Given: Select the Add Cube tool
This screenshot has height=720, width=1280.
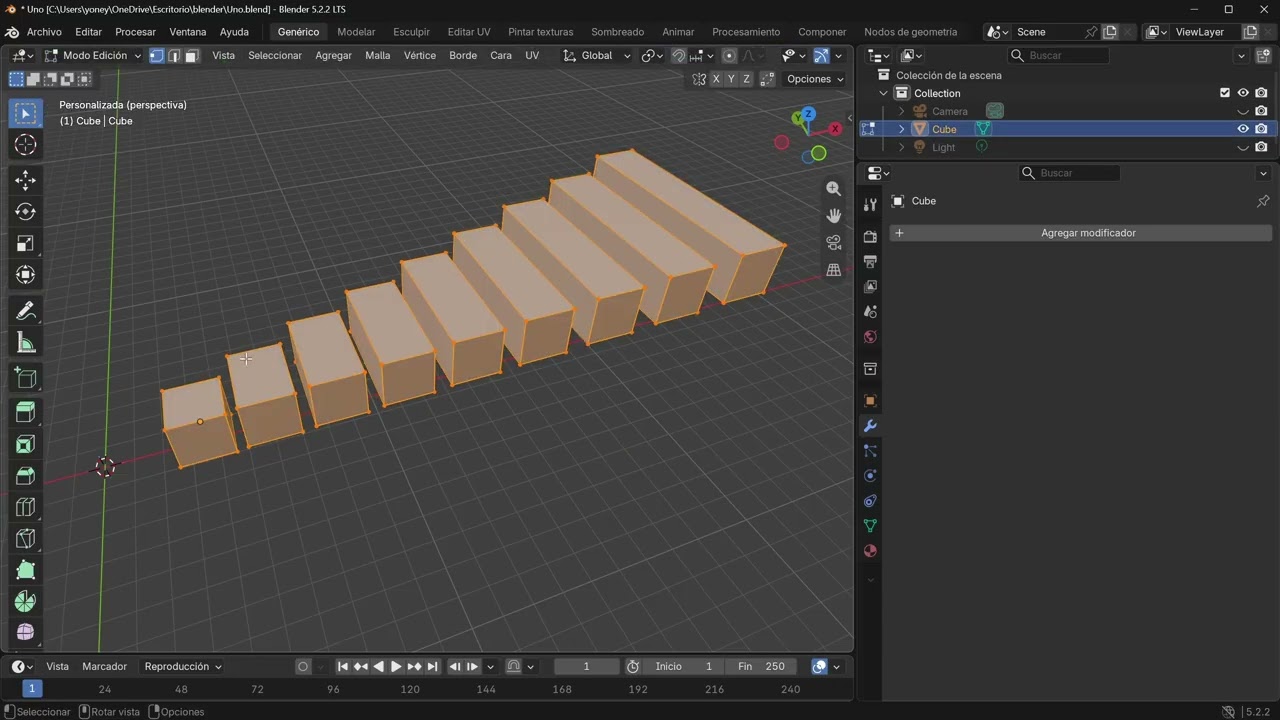Looking at the screenshot, I should click(26, 378).
